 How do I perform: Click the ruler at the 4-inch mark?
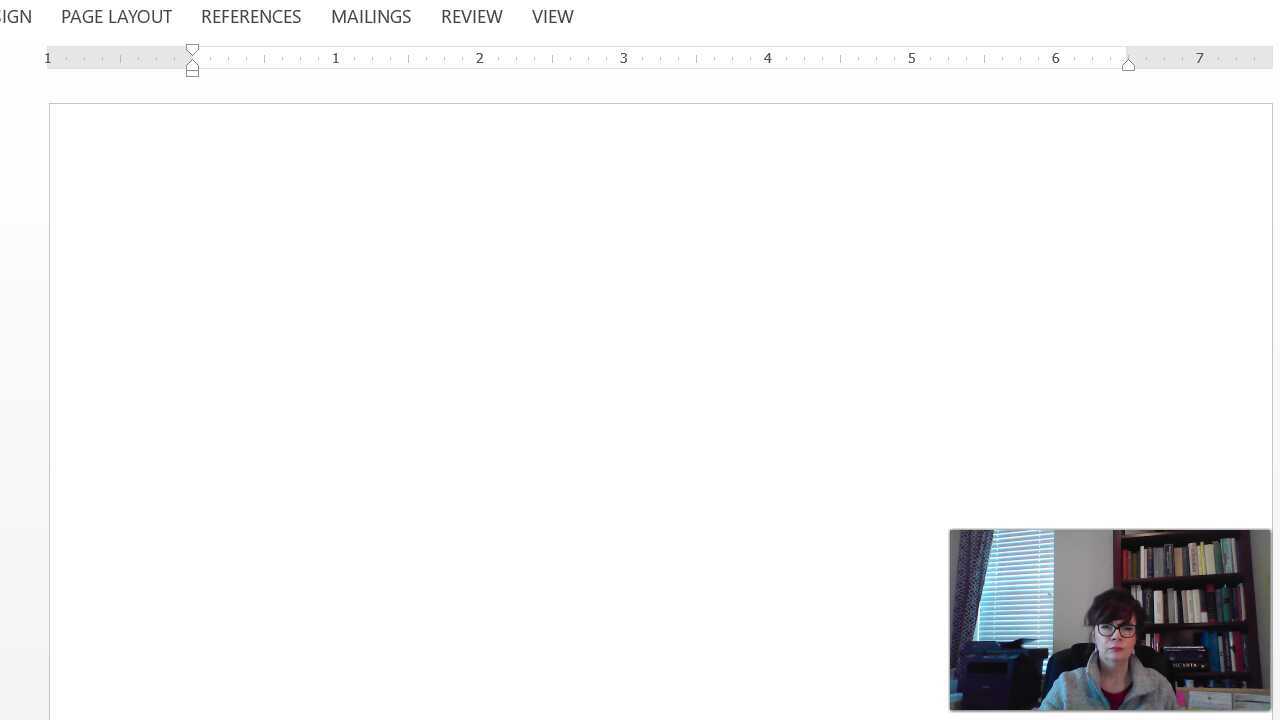[767, 57]
